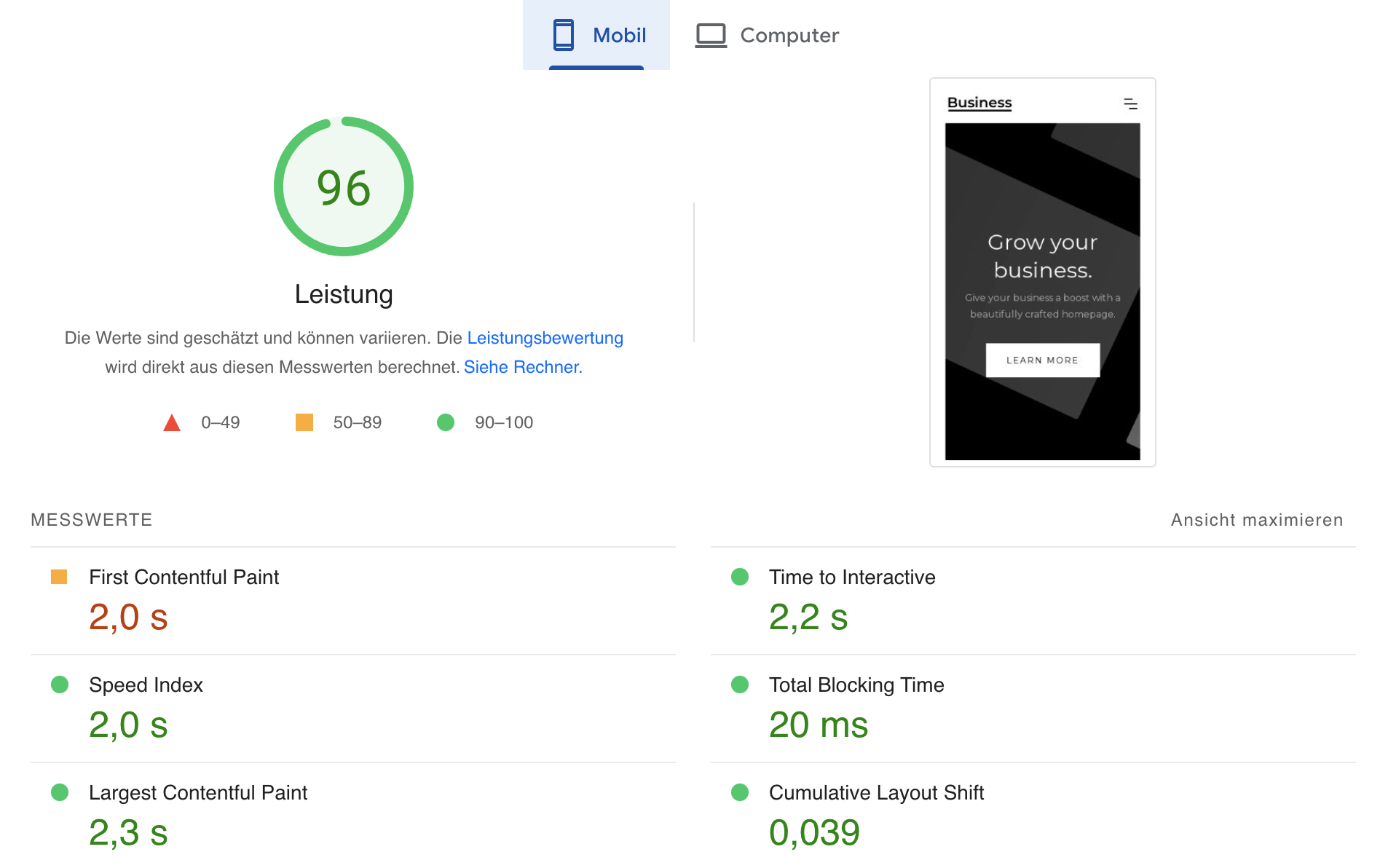Click Ansicht maximieren

tap(1257, 520)
